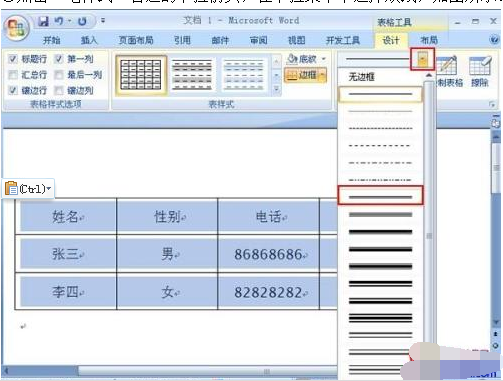
Task: Open the 审阅 tab
Action: (258, 40)
